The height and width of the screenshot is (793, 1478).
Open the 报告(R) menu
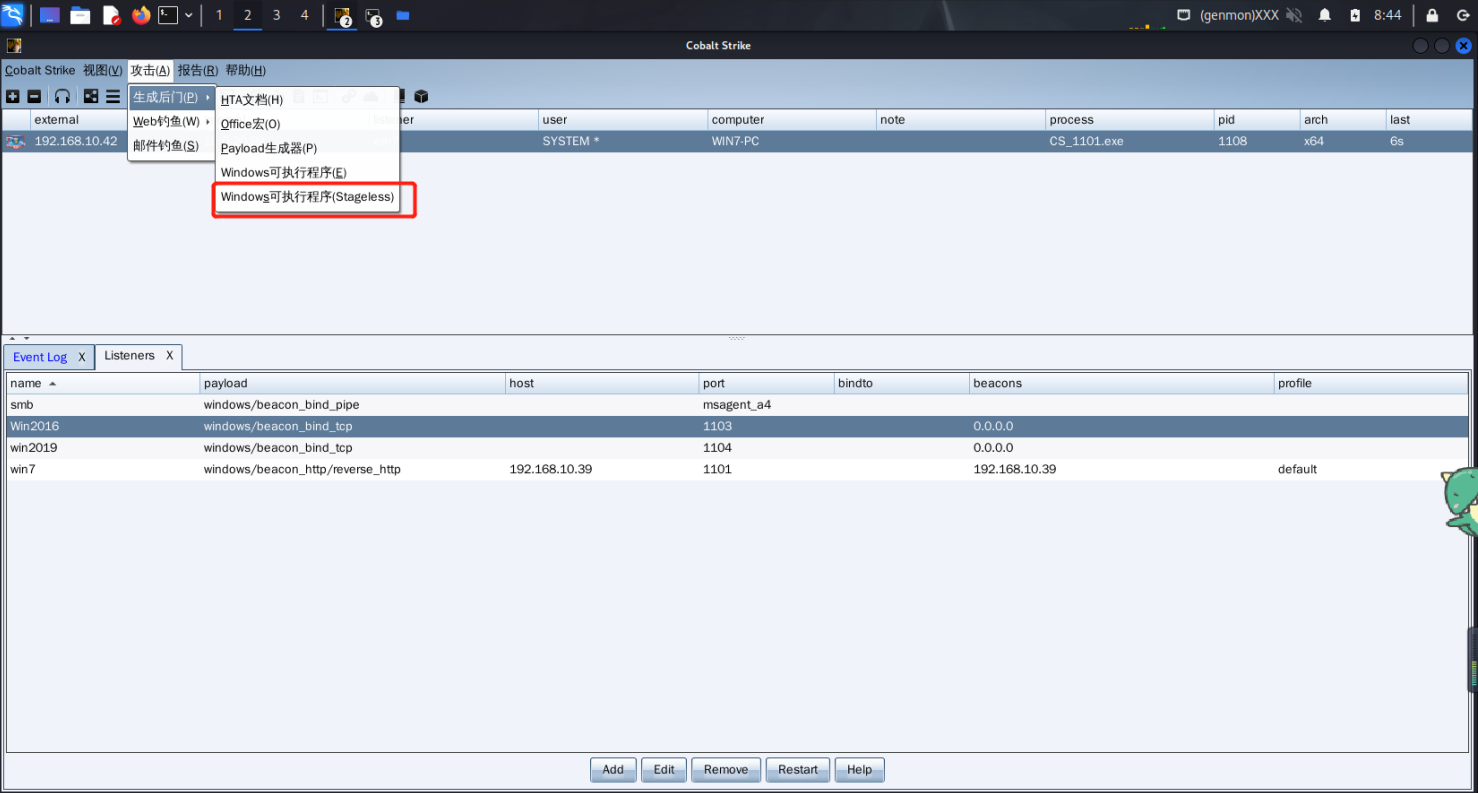coord(198,70)
